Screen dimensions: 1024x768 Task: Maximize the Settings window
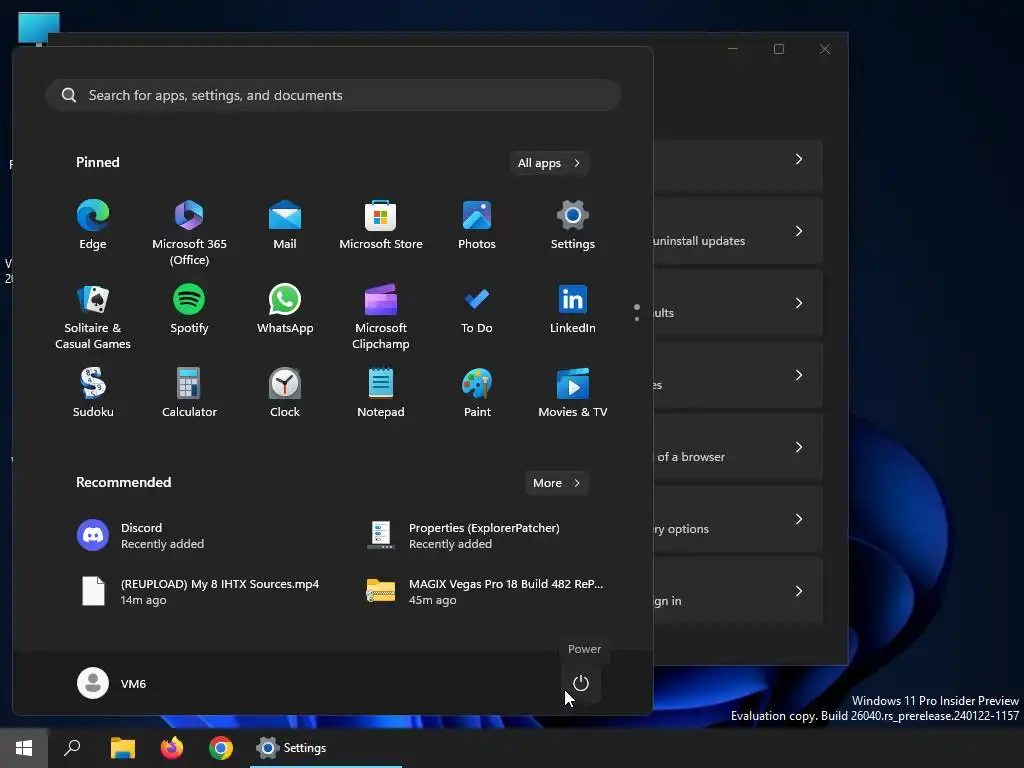pos(778,49)
